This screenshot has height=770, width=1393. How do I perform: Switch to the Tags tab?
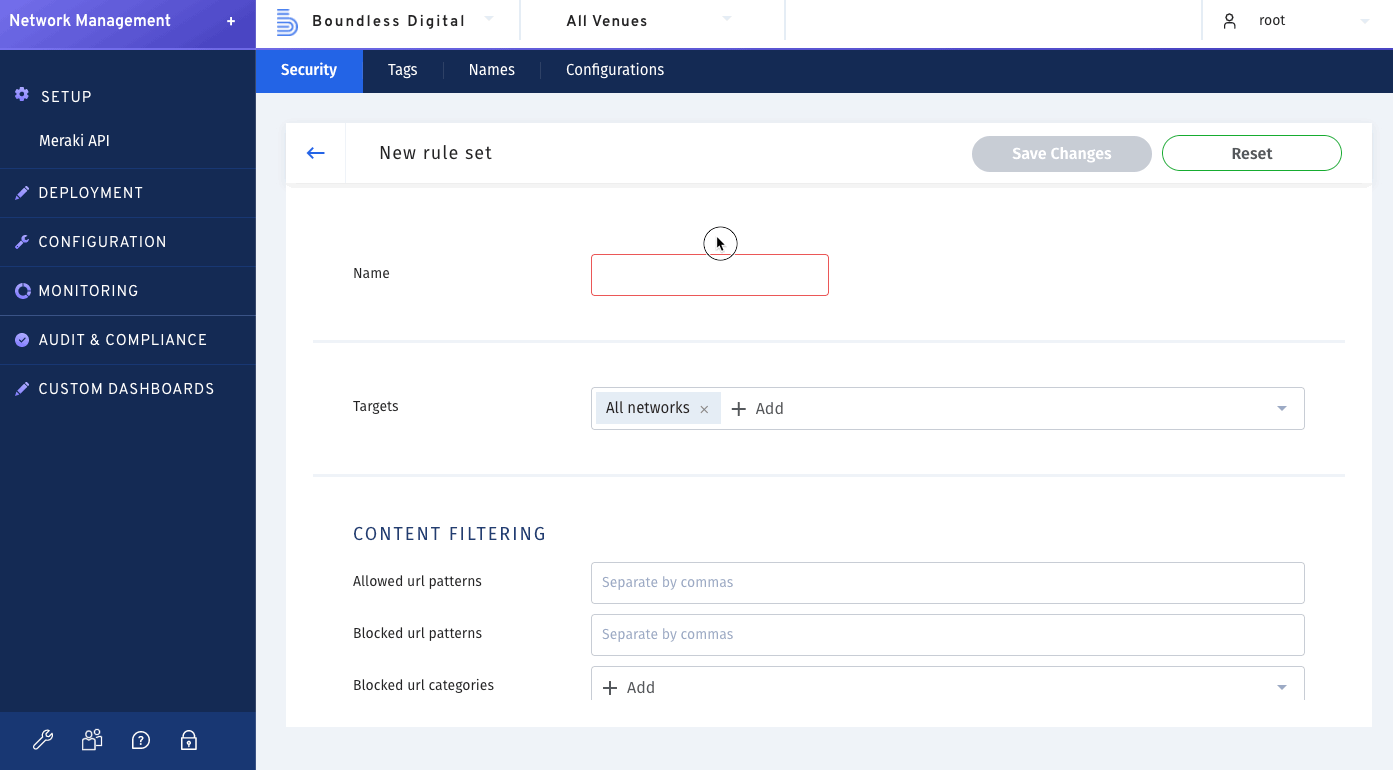pyautogui.click(x=403, y=70)
